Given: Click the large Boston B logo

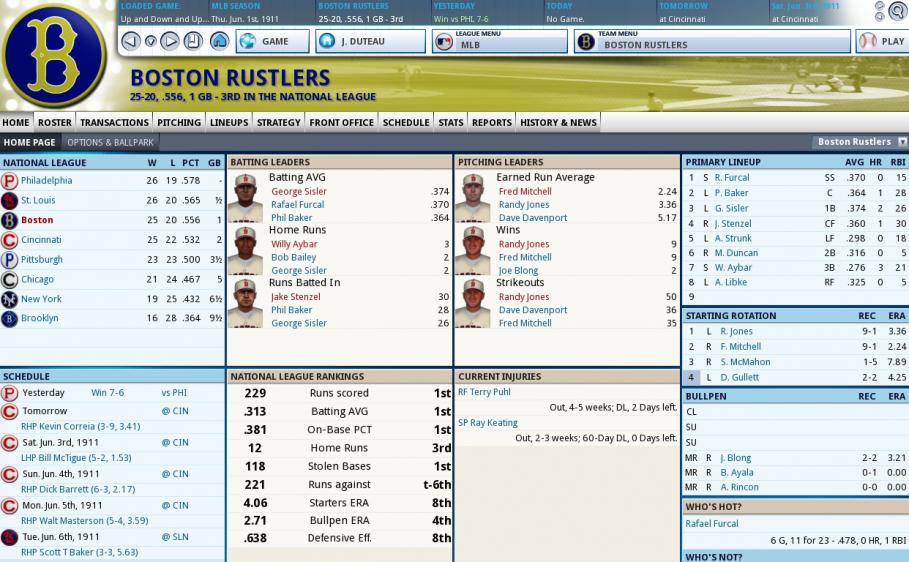Looking at the screenshot, I should click(53, 55).
